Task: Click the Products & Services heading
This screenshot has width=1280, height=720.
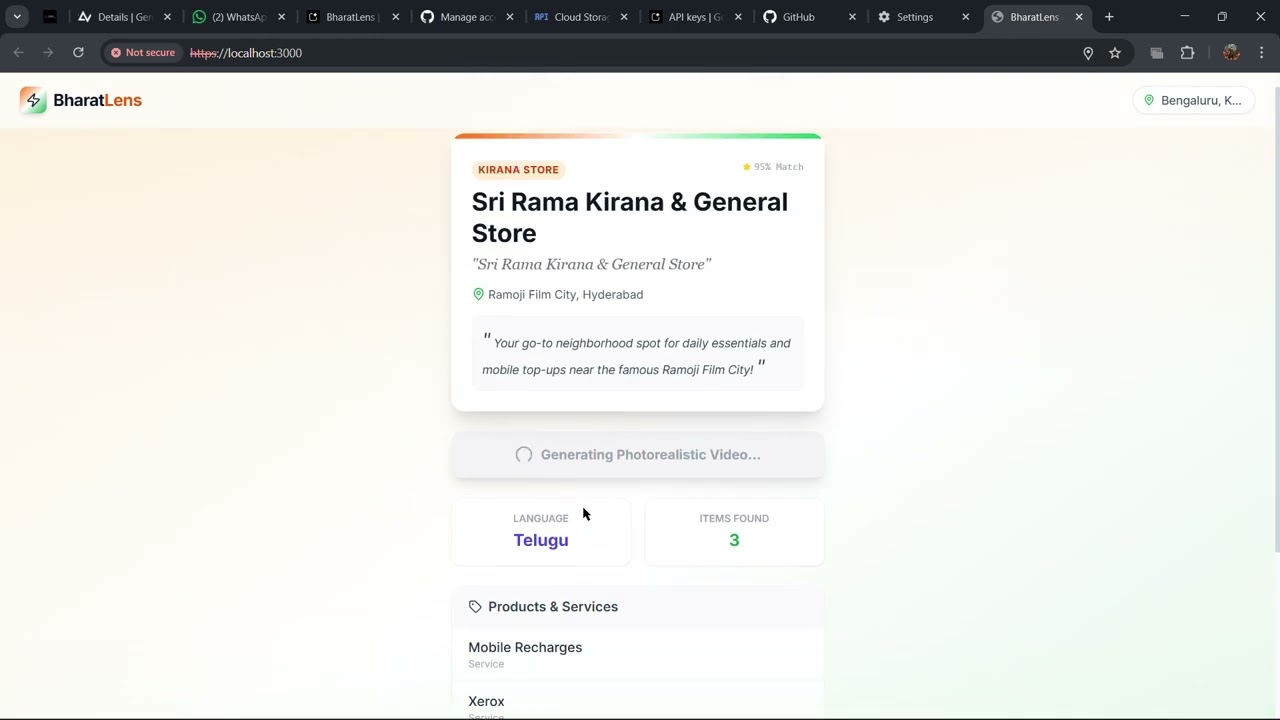Action: pos(553,607)
